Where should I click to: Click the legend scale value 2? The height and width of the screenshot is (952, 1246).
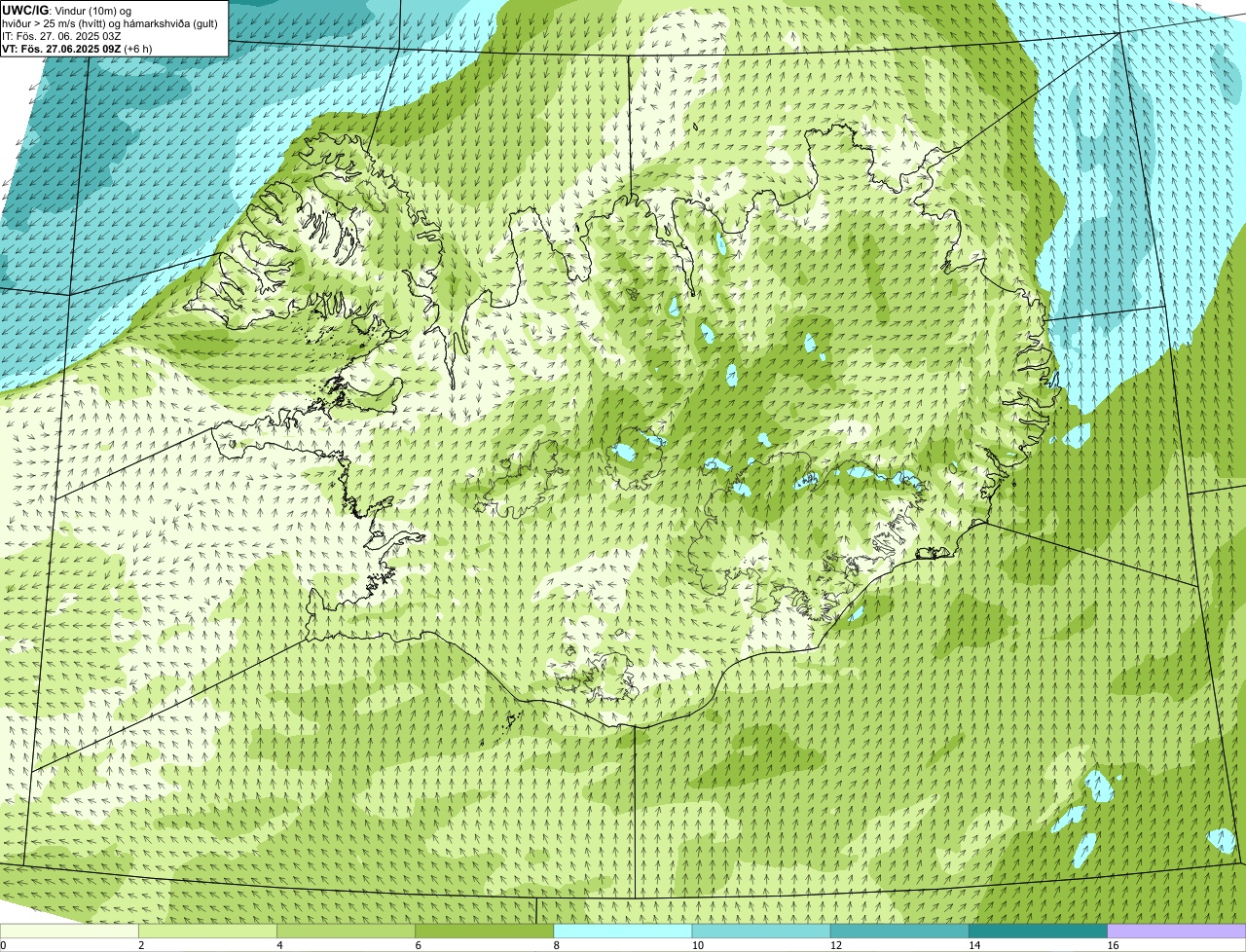[141, 945]
